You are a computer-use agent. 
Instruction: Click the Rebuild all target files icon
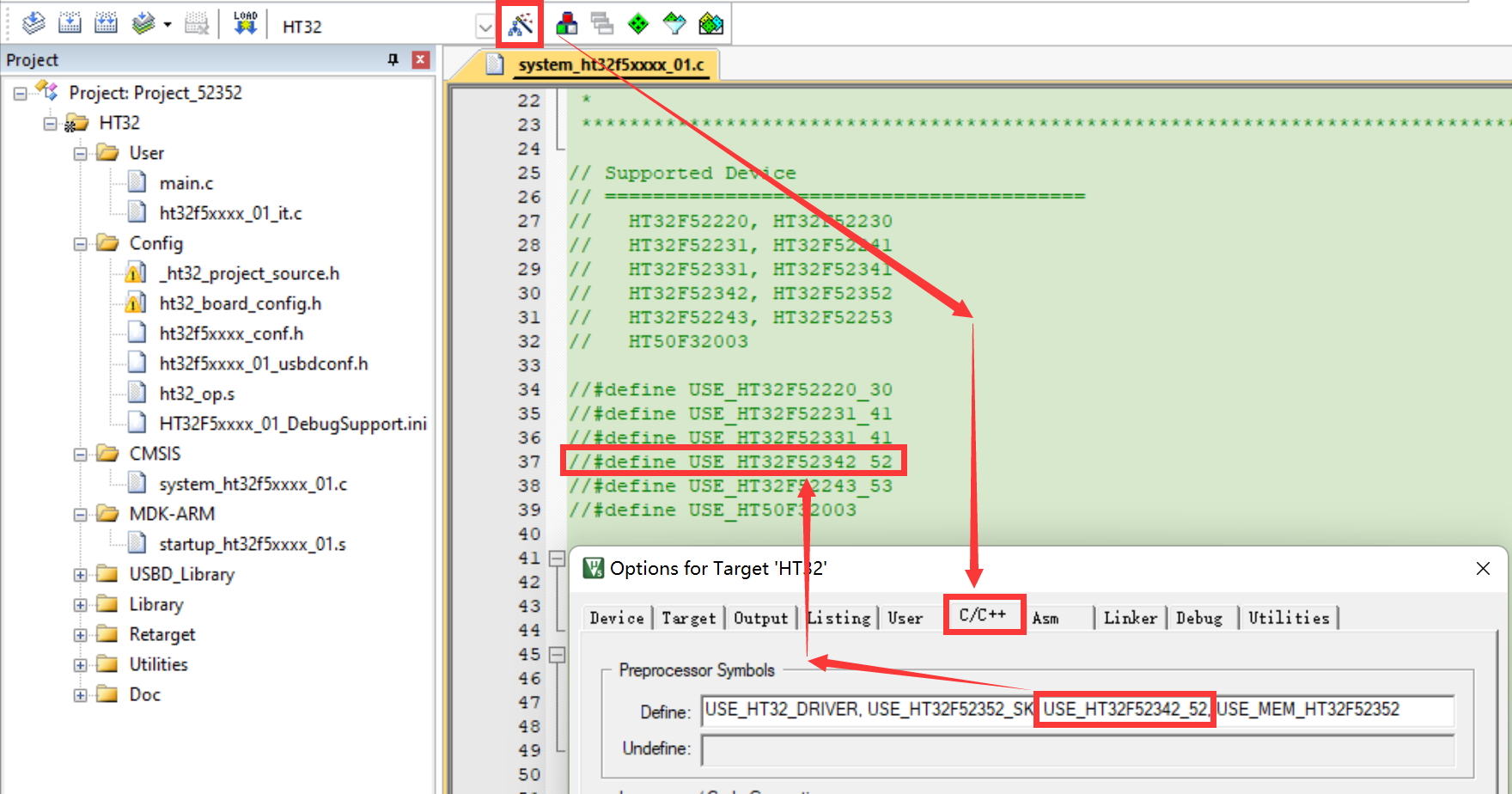[106, 24]
